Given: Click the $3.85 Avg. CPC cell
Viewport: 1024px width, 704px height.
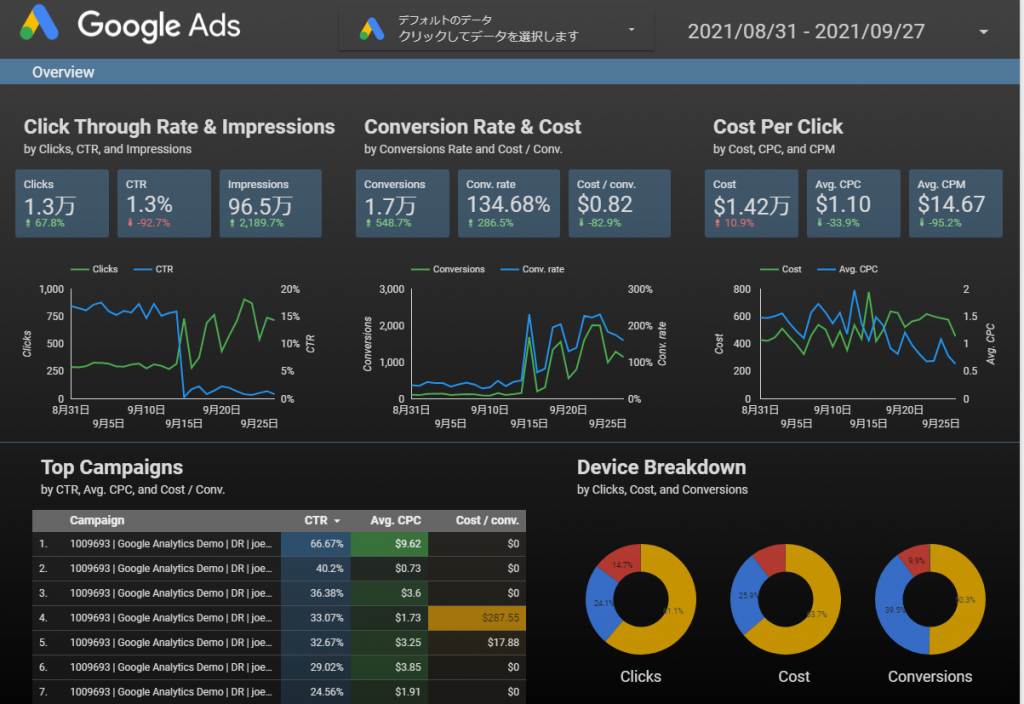Looking at the screenshot, I should 389,667.
